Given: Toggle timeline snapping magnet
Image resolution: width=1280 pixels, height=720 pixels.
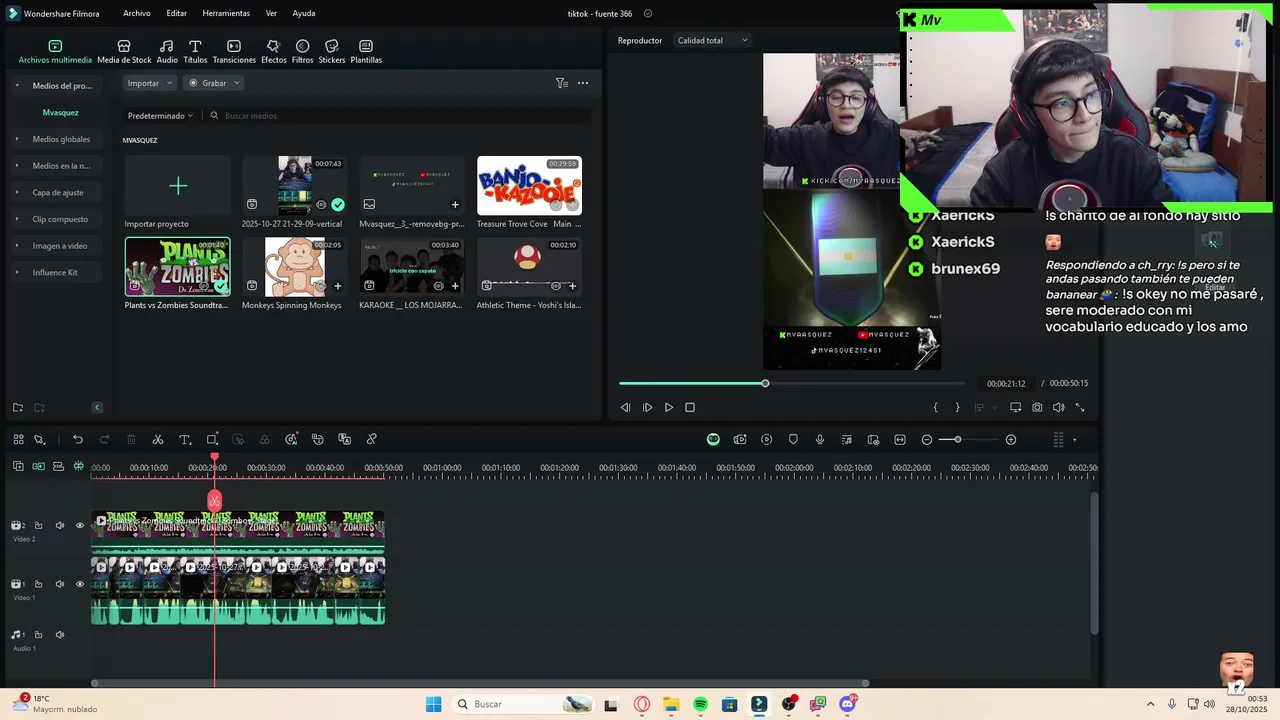Looking at the screenshot, I should point(78,467).
